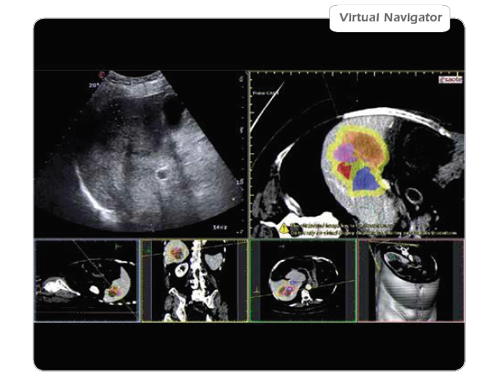Image resolution: width=500 pixels, height=375 pixels.
Task: Select the fused CT segmentation pane
Action: tap(357, 154)
